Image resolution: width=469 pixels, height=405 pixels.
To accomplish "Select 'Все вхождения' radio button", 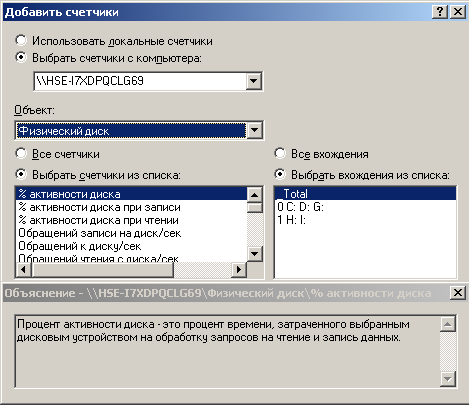I will point(280,154).
